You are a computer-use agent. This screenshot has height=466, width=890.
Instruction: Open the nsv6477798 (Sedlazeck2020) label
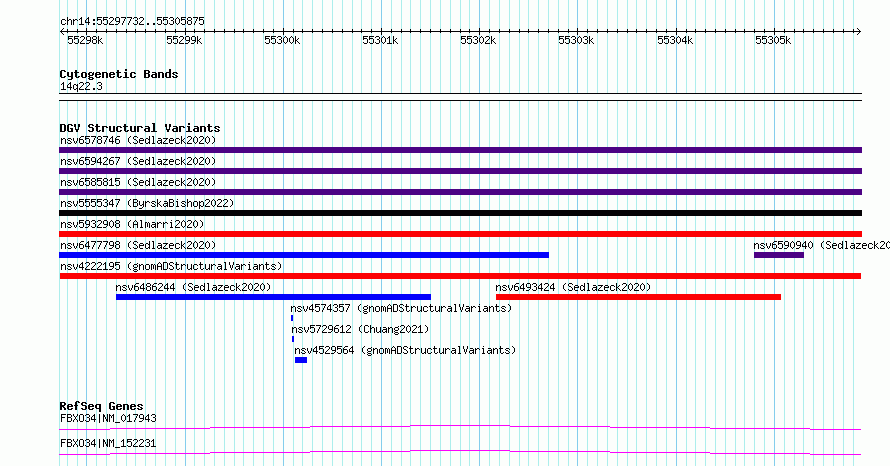coord(138,245)
